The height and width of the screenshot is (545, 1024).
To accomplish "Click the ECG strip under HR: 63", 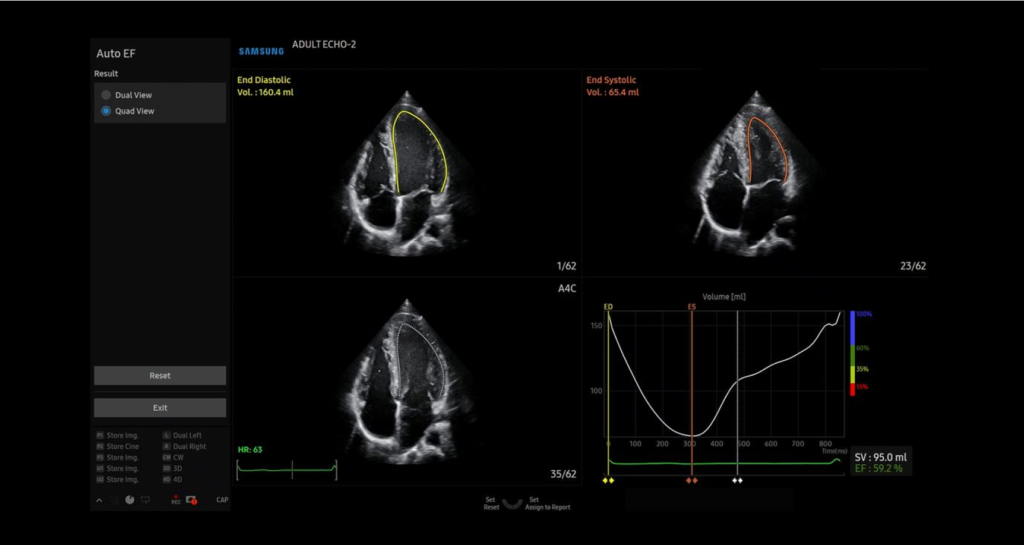I will (287, 469).
